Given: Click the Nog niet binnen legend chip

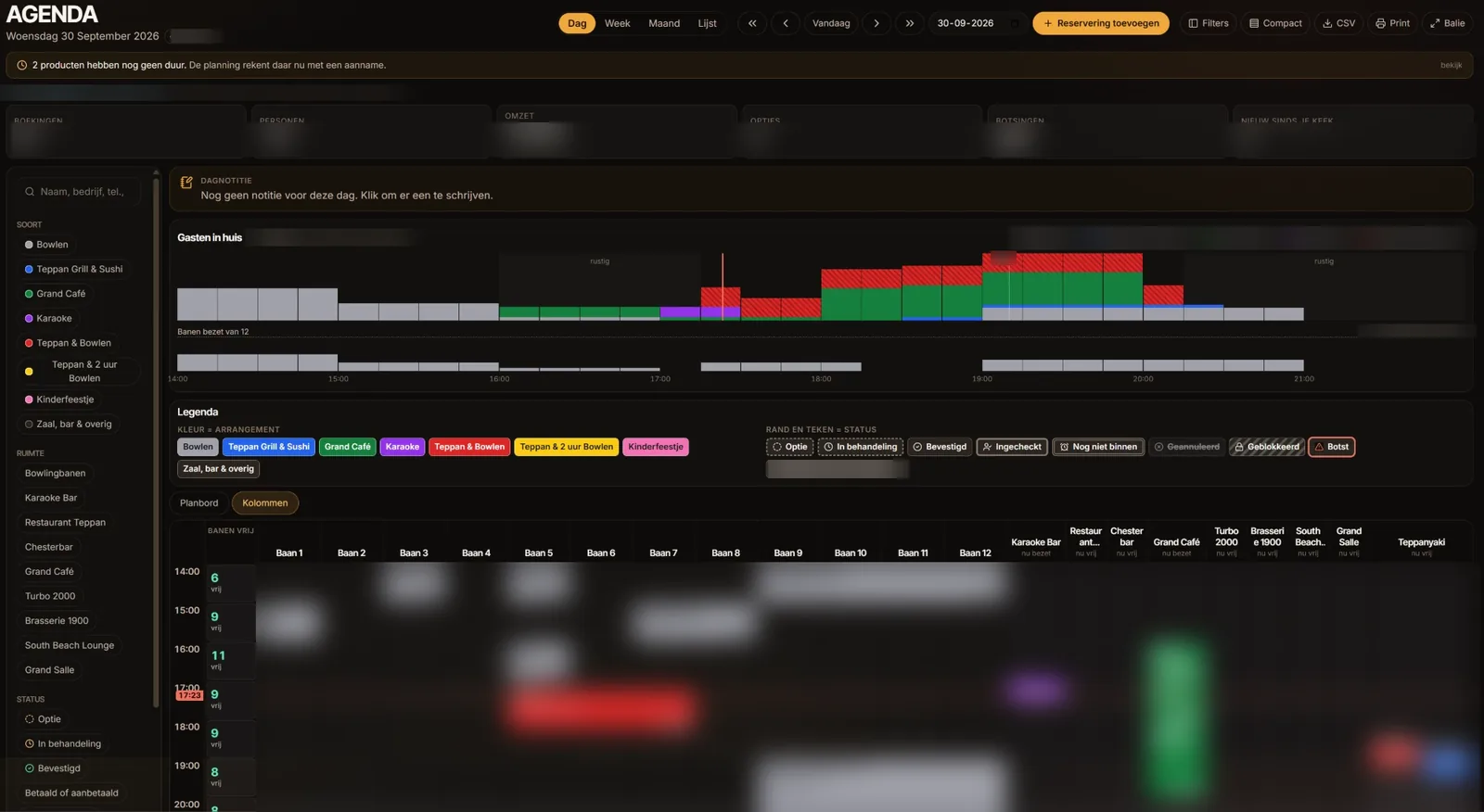Looking at the screenshot, I should click(x=1098, y=447).
